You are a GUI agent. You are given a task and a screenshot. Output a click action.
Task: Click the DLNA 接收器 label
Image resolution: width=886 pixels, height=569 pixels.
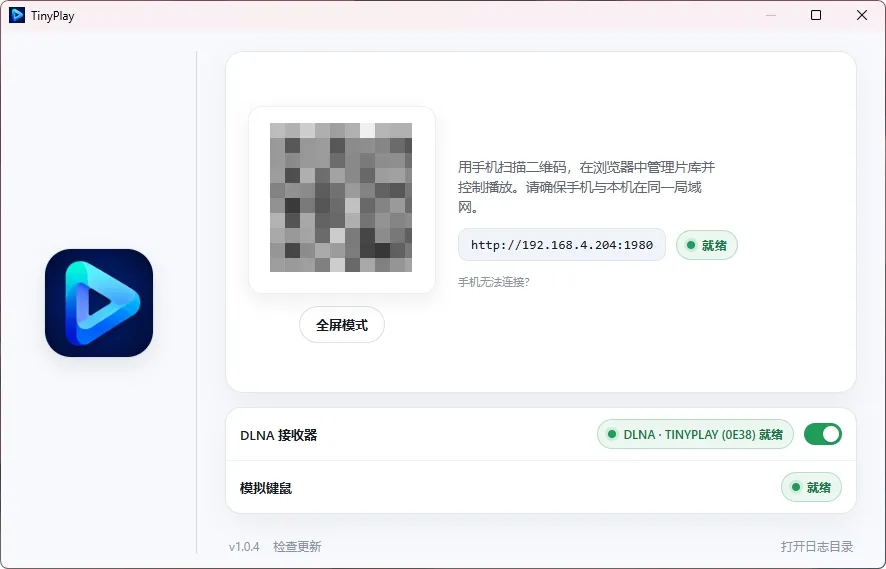coord(279,435)
